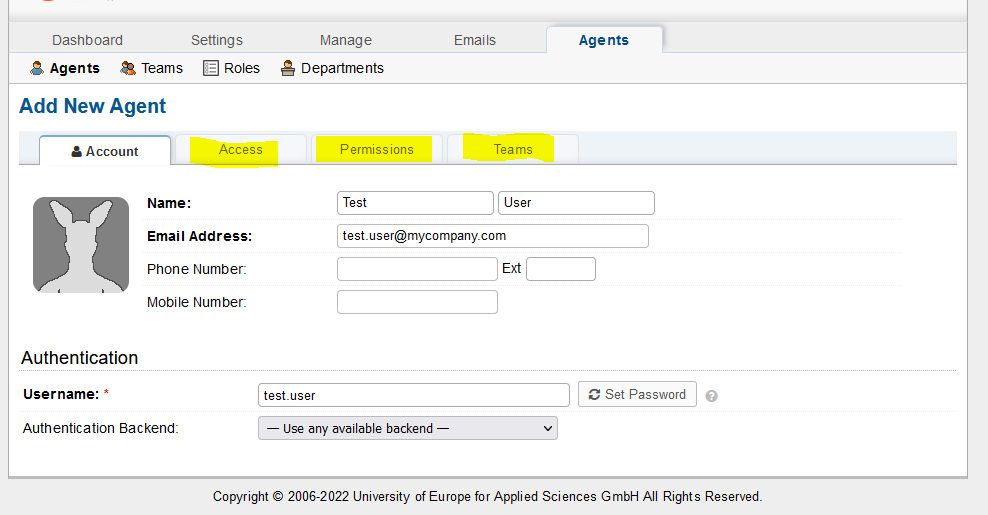Click the Teams group icon
Image resolution: width=988 pixels, height=515 pixels.
tap(128, 68)
